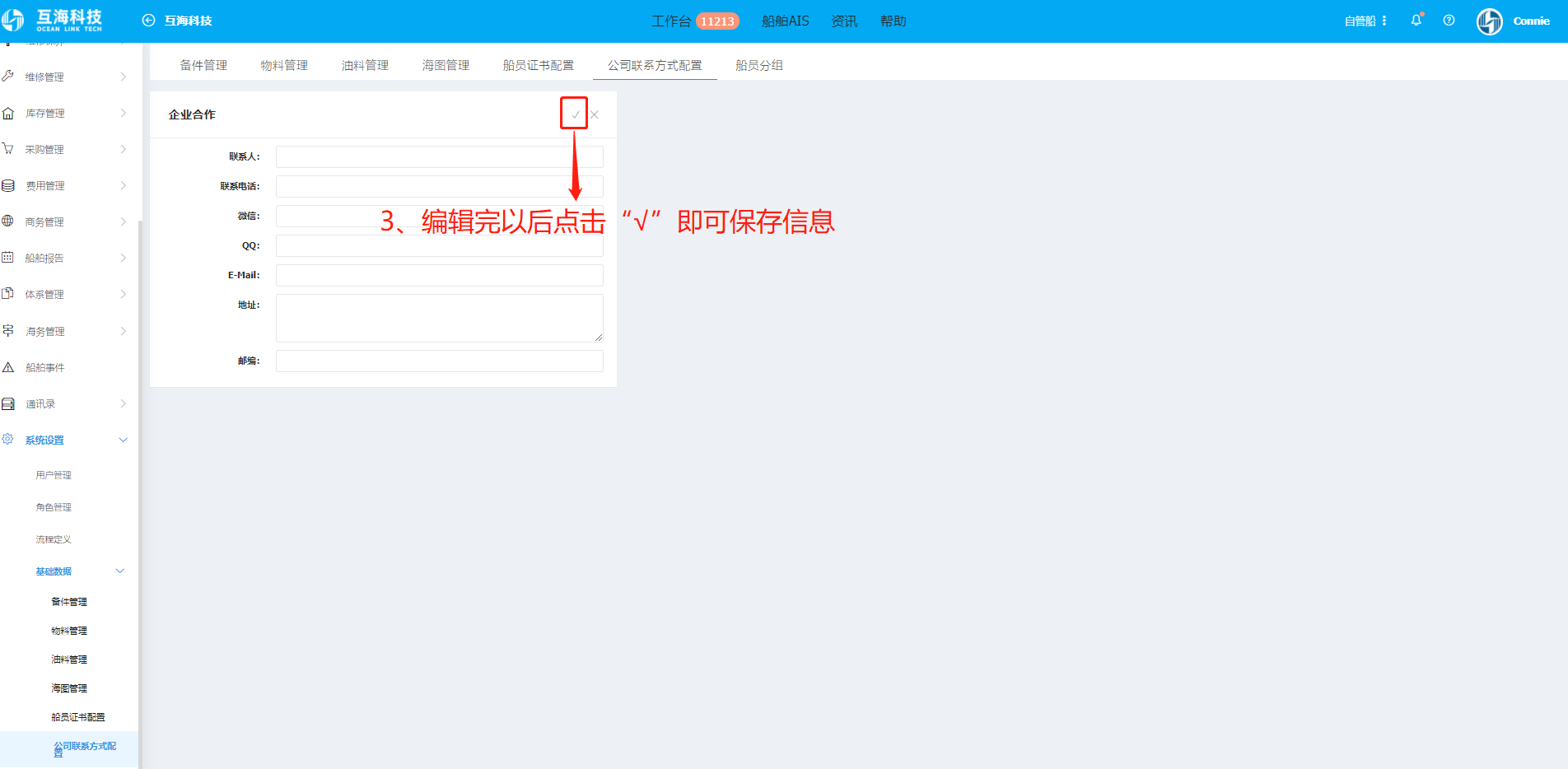The image size is (1568, 769).
Task: Switch to the 船员证书配置 tab
Action: (x=539, y=65)
